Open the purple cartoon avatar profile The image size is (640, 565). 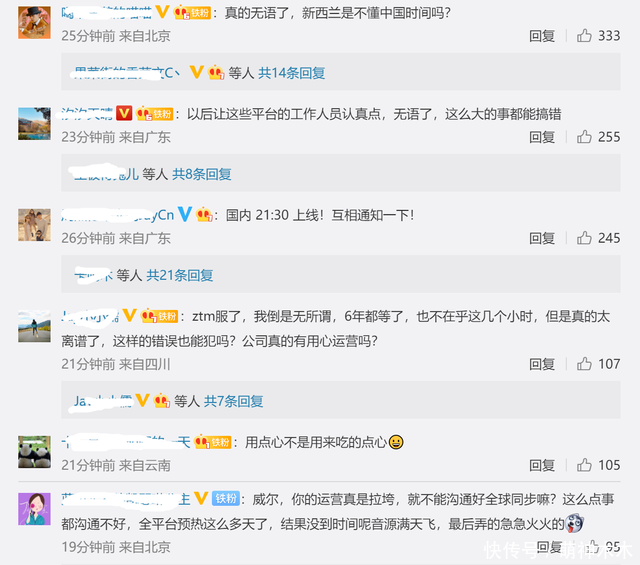click(x=34, y=509)
